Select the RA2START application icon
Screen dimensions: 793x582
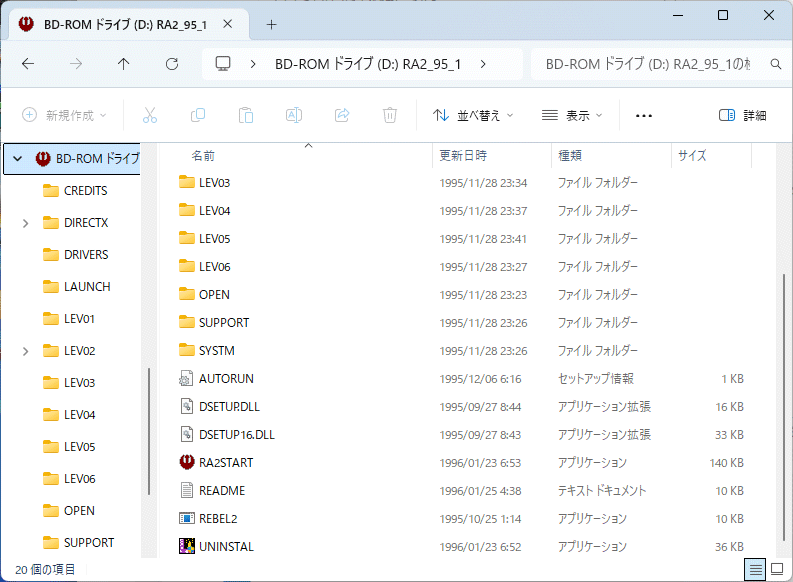187,462
